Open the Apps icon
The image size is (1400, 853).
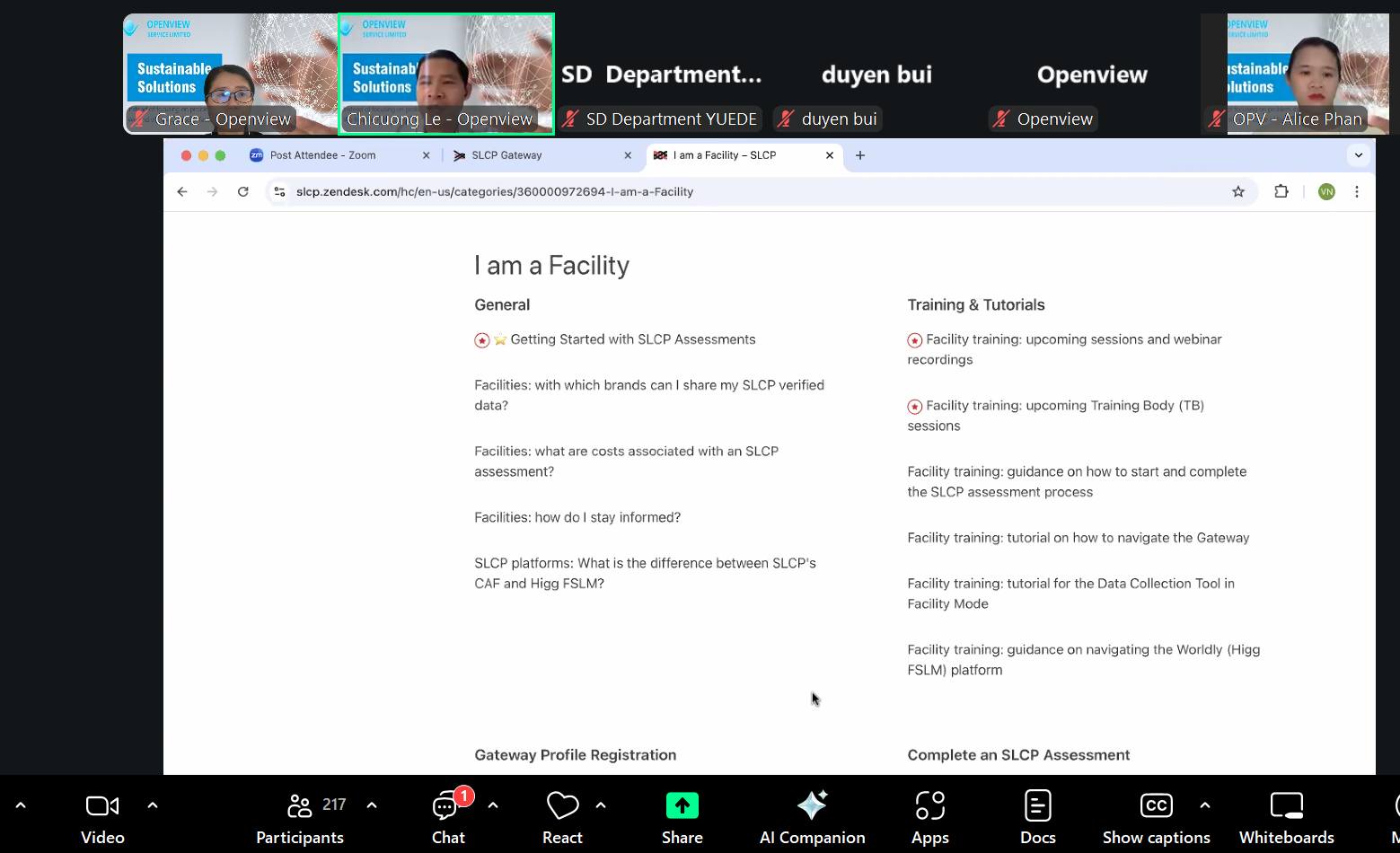point(930,805)
